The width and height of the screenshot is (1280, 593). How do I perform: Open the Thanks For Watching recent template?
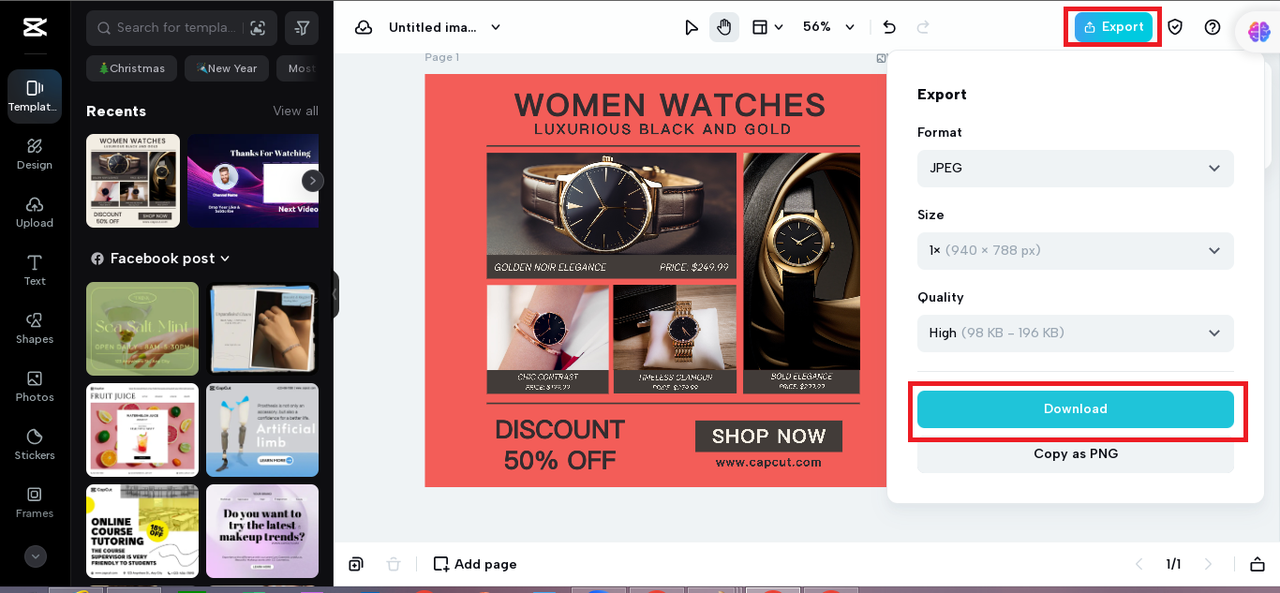click(x=253, y=180)
